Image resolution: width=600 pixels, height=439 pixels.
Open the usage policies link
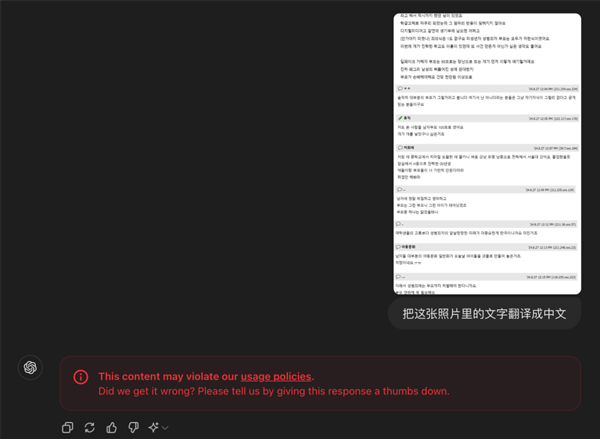pyautogui.click(x=275, y=376)
